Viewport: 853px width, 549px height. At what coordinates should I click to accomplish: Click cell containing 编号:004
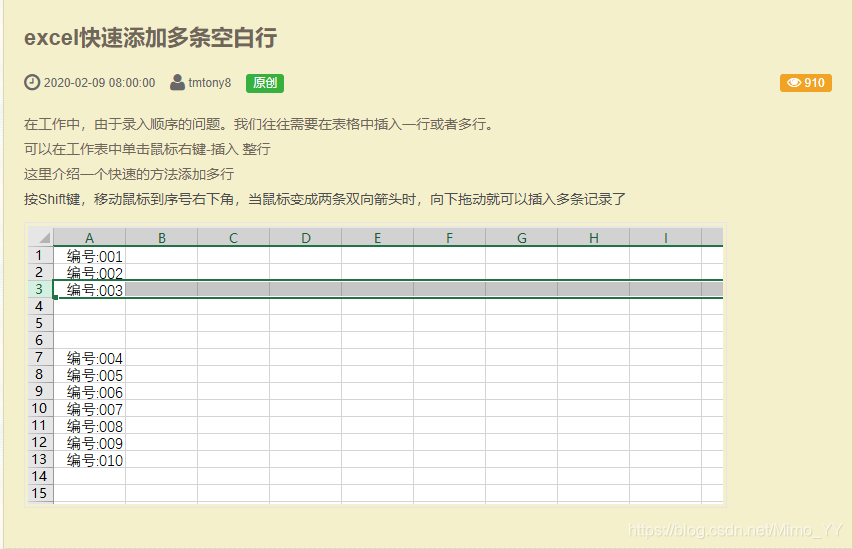coord(90,357)
